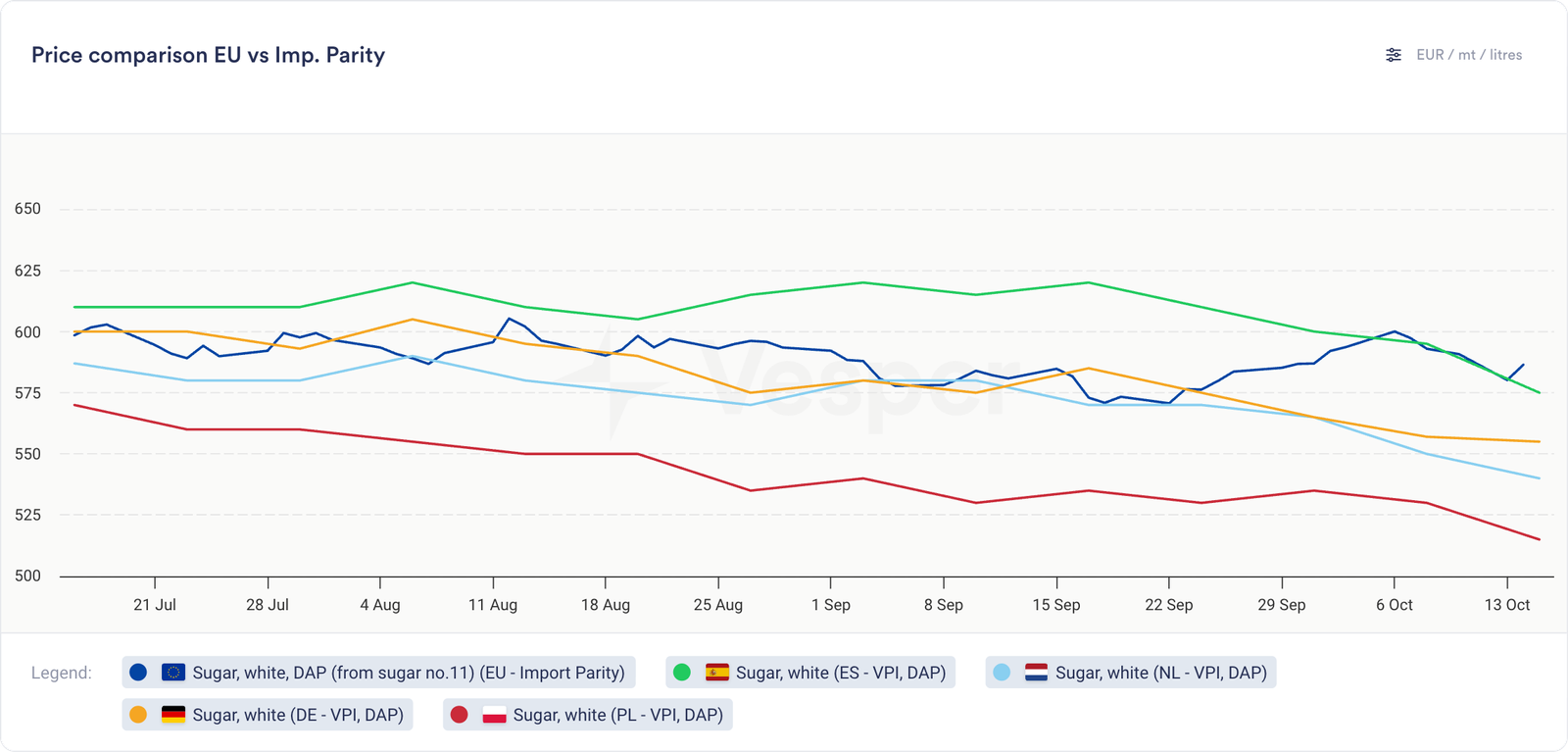
Task: Toggle the EU - Import Parity legend label
Action: (408, 673)
